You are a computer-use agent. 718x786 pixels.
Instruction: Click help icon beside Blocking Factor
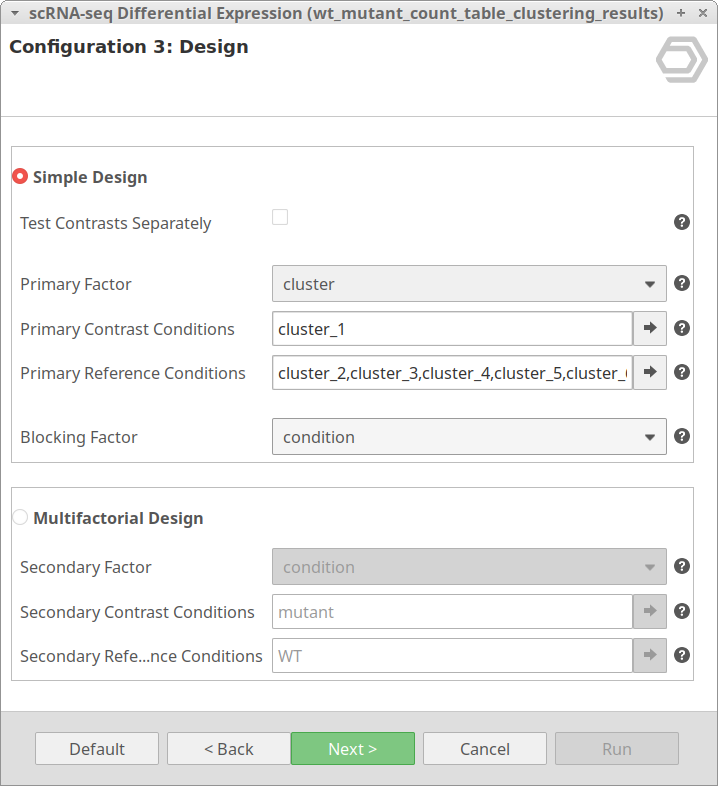pos(682,436)
